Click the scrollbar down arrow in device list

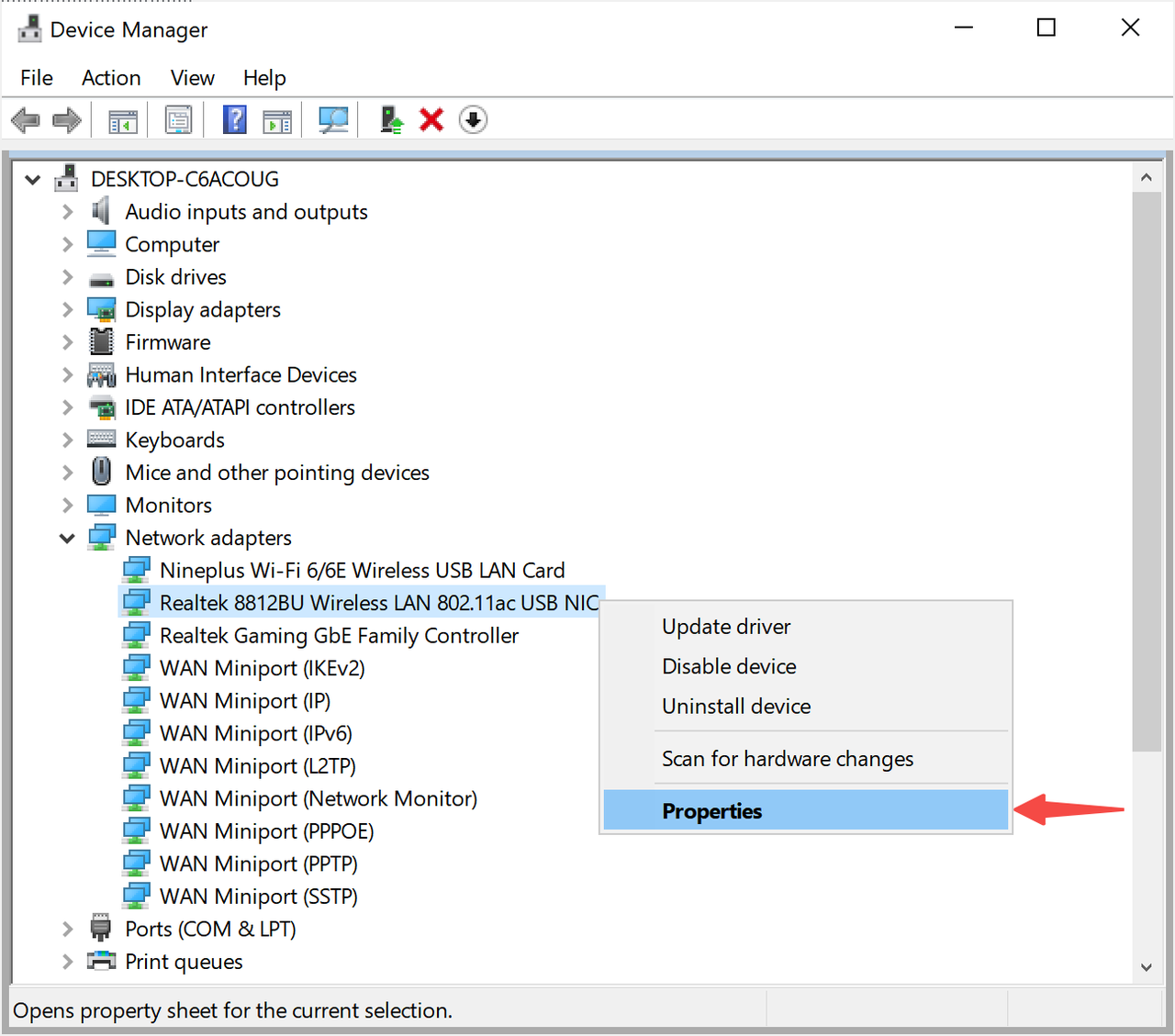tap(1146, 966)
